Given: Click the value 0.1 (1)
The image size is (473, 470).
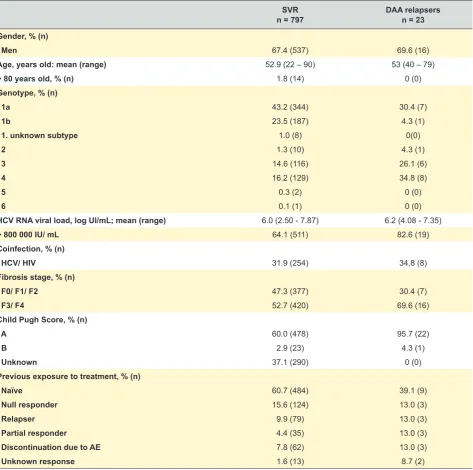Looking at the screenshot, I should (x=290, y=206).
